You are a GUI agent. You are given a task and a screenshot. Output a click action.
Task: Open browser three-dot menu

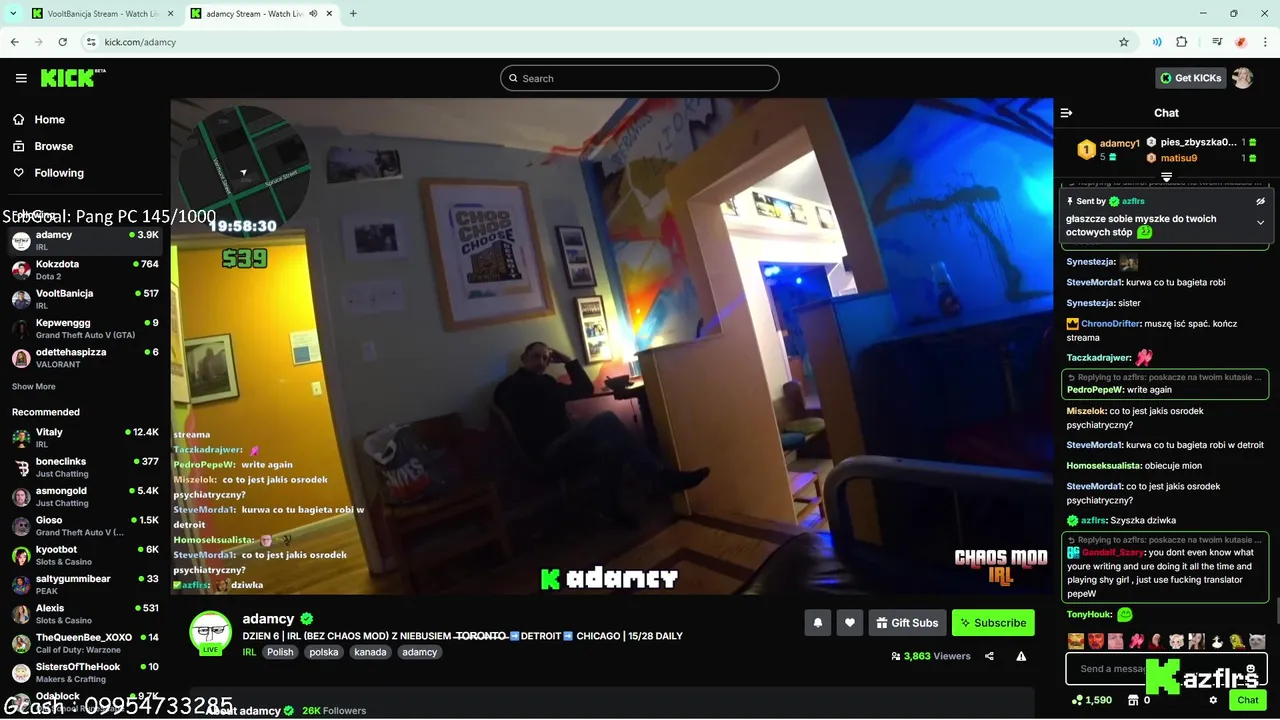[x=1266, y=42]
